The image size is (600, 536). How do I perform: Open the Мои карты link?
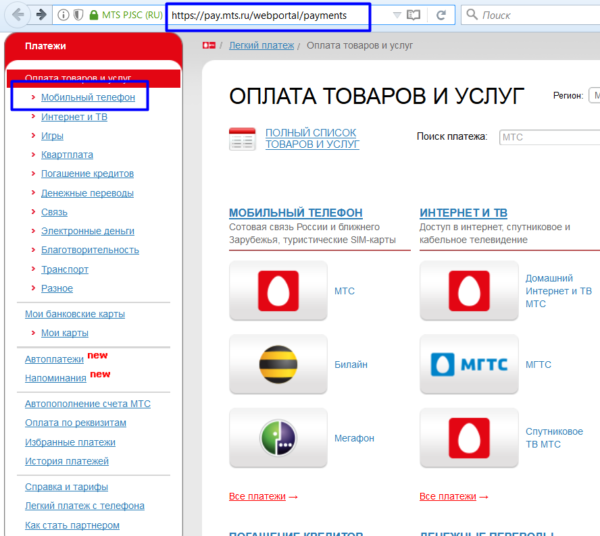coord(65,333)
